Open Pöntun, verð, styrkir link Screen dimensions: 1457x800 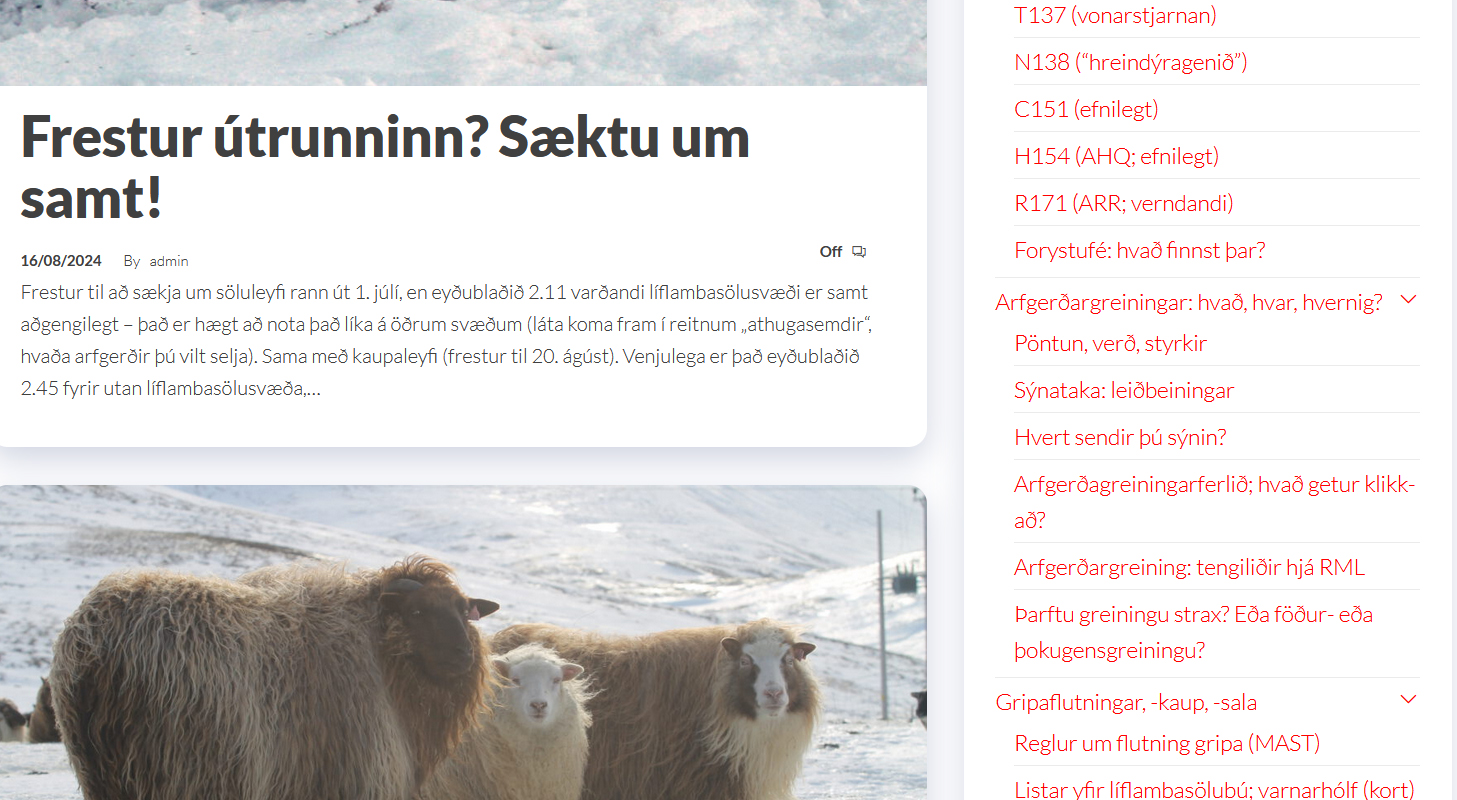(1111, 343)
